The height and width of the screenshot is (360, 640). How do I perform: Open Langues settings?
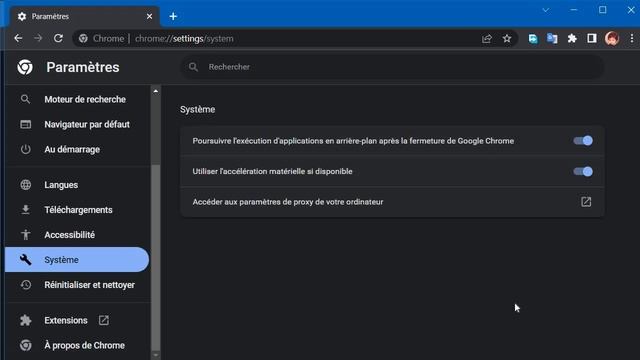78,185
